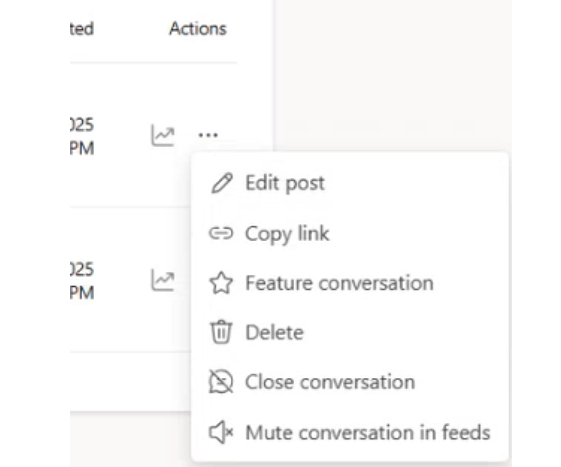Open analytics chart for the first post
Image resolution: width=561 pixels, height=467 pixels.
163,135
